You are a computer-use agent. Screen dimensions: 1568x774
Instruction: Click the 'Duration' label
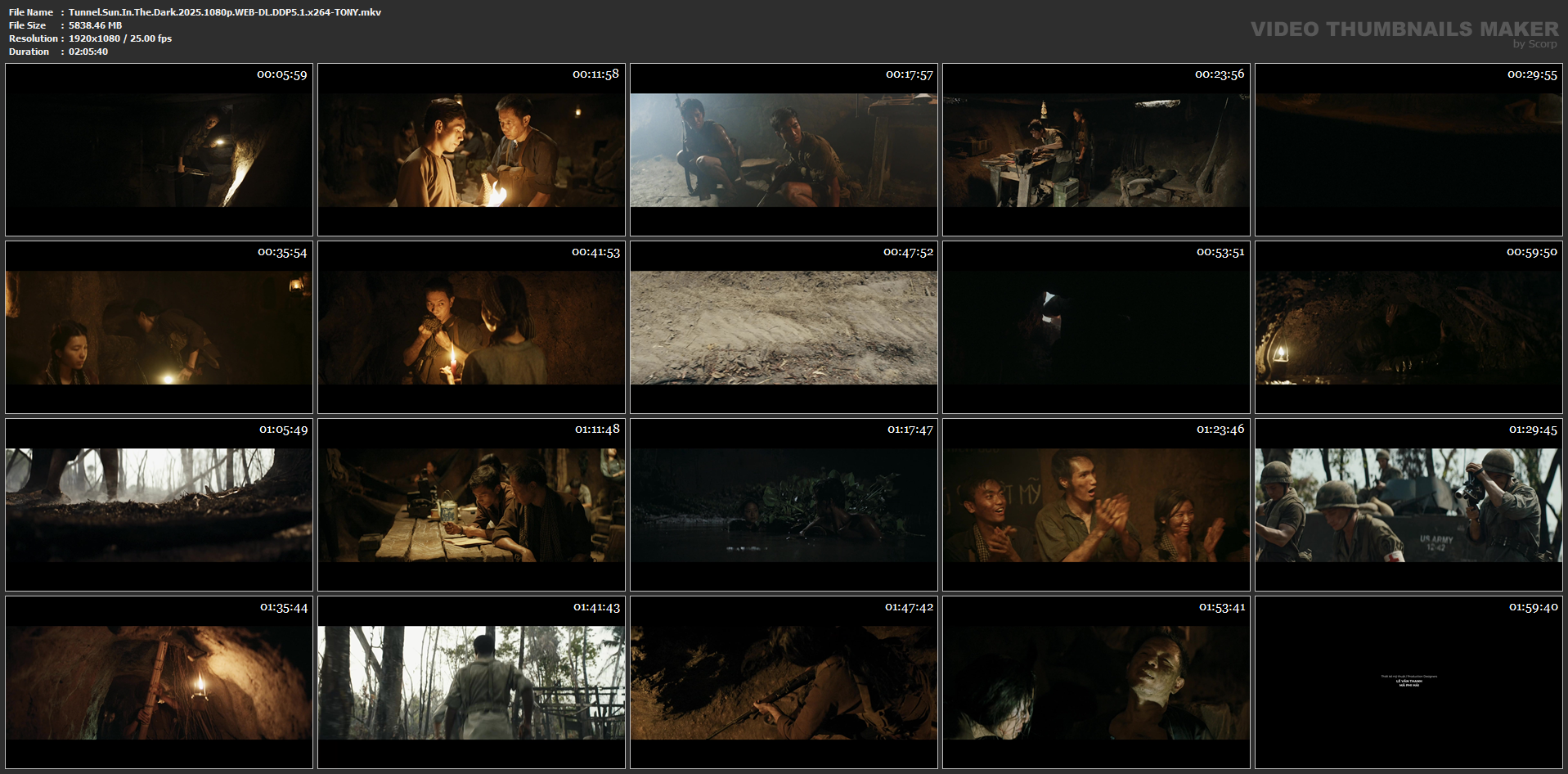pyautogui.click(x=29, y=52)
